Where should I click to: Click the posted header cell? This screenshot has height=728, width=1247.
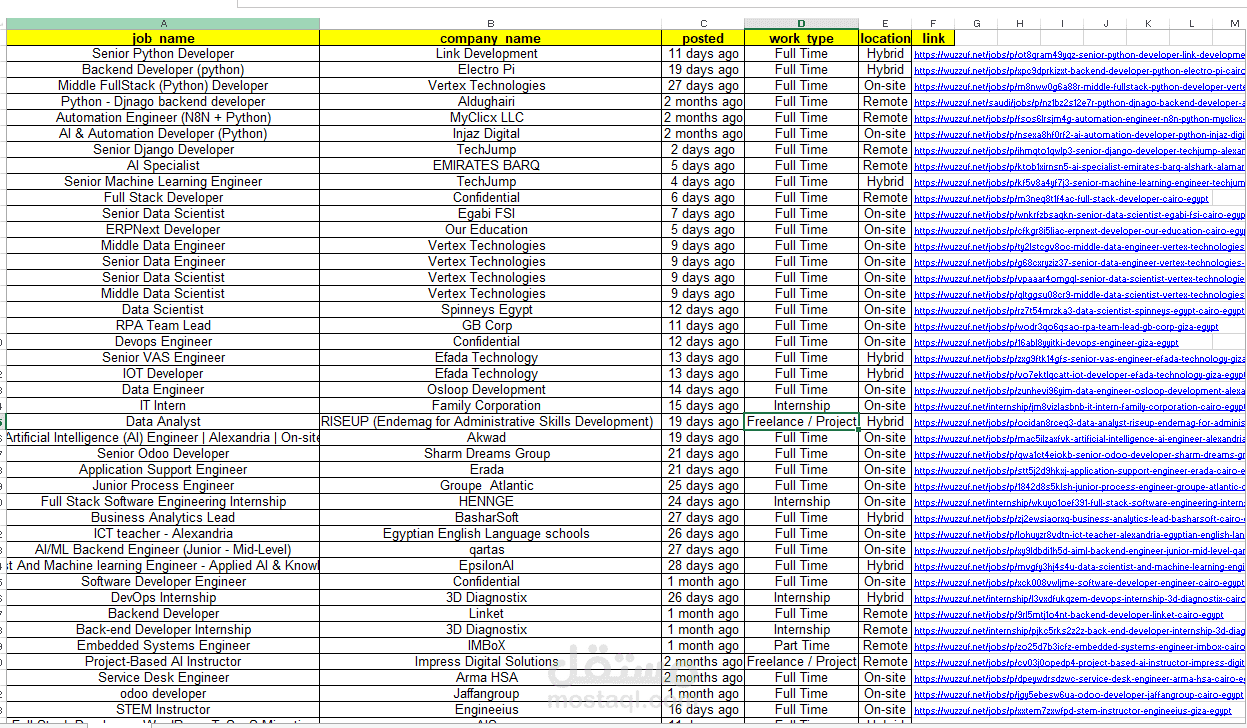[x=703, y=38]
